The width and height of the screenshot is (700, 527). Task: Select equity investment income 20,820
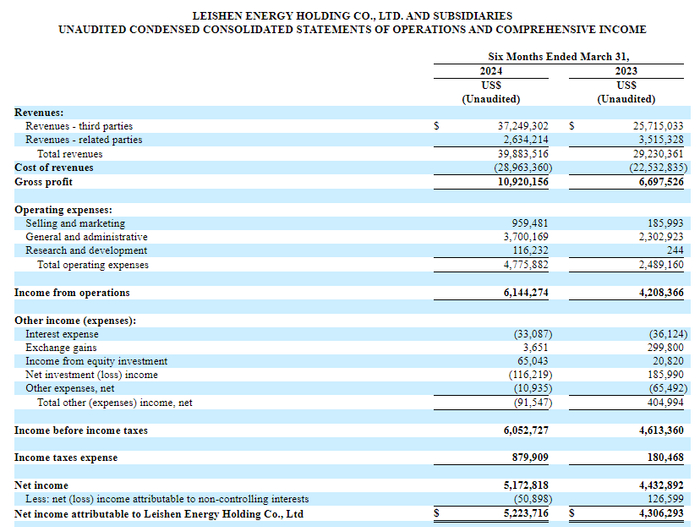[x=668, y=361]
